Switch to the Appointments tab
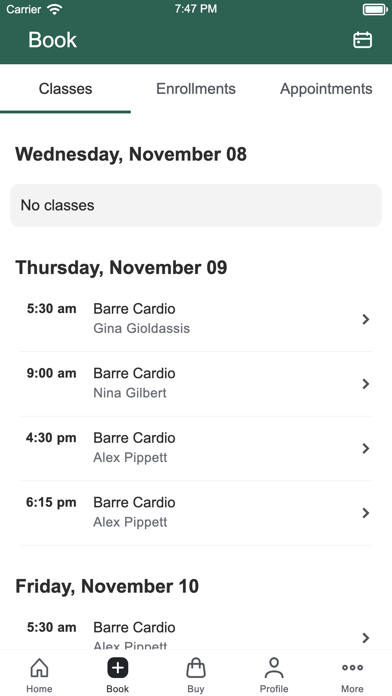 click(326, 89)
